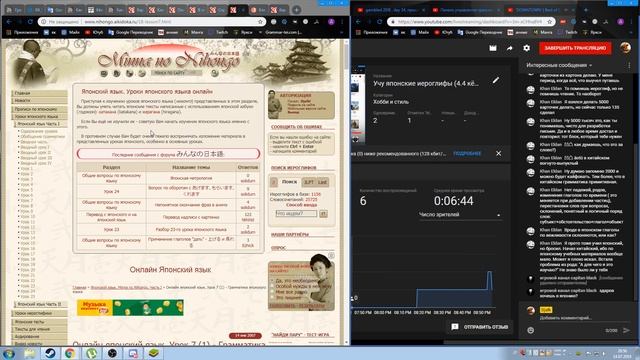The image size is (640, 360).
Task: Open forum topic 'Японская натурология'
Action: coord(191,178)
